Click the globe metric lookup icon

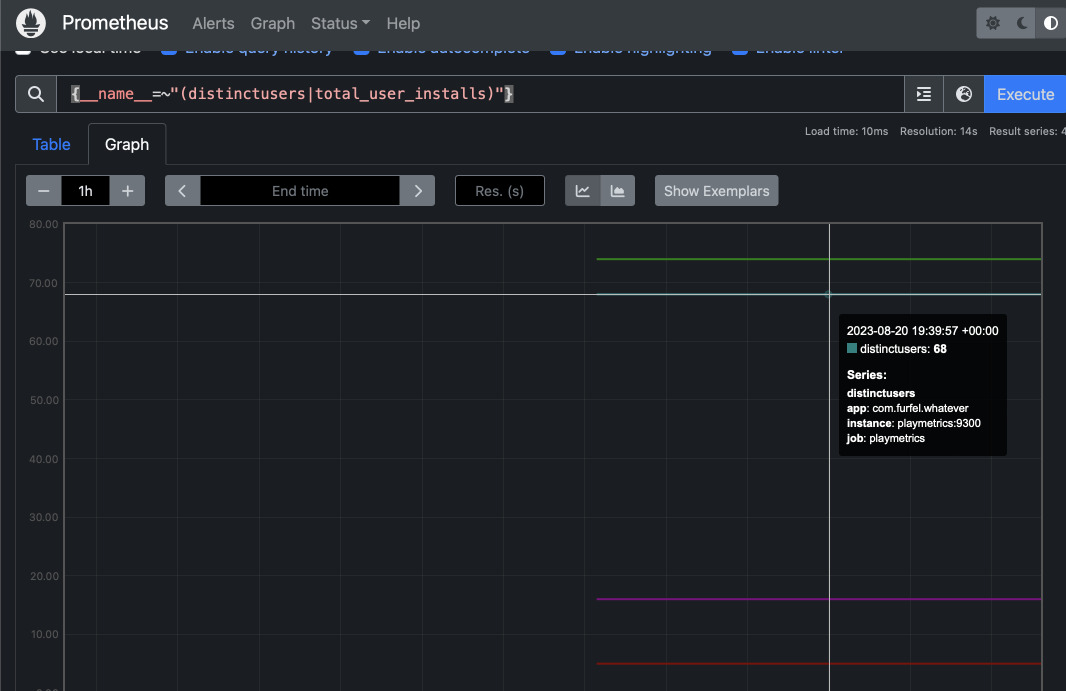point(963,93)
